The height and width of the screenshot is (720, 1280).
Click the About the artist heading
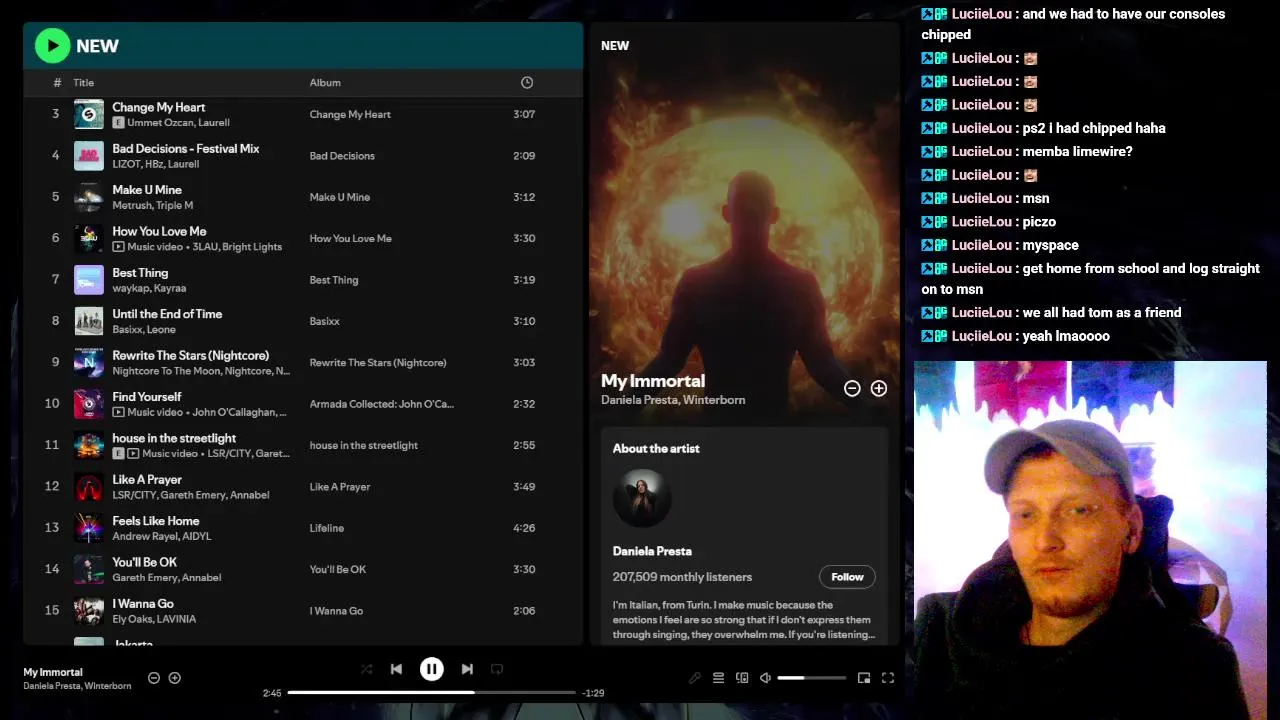[656, 448]
